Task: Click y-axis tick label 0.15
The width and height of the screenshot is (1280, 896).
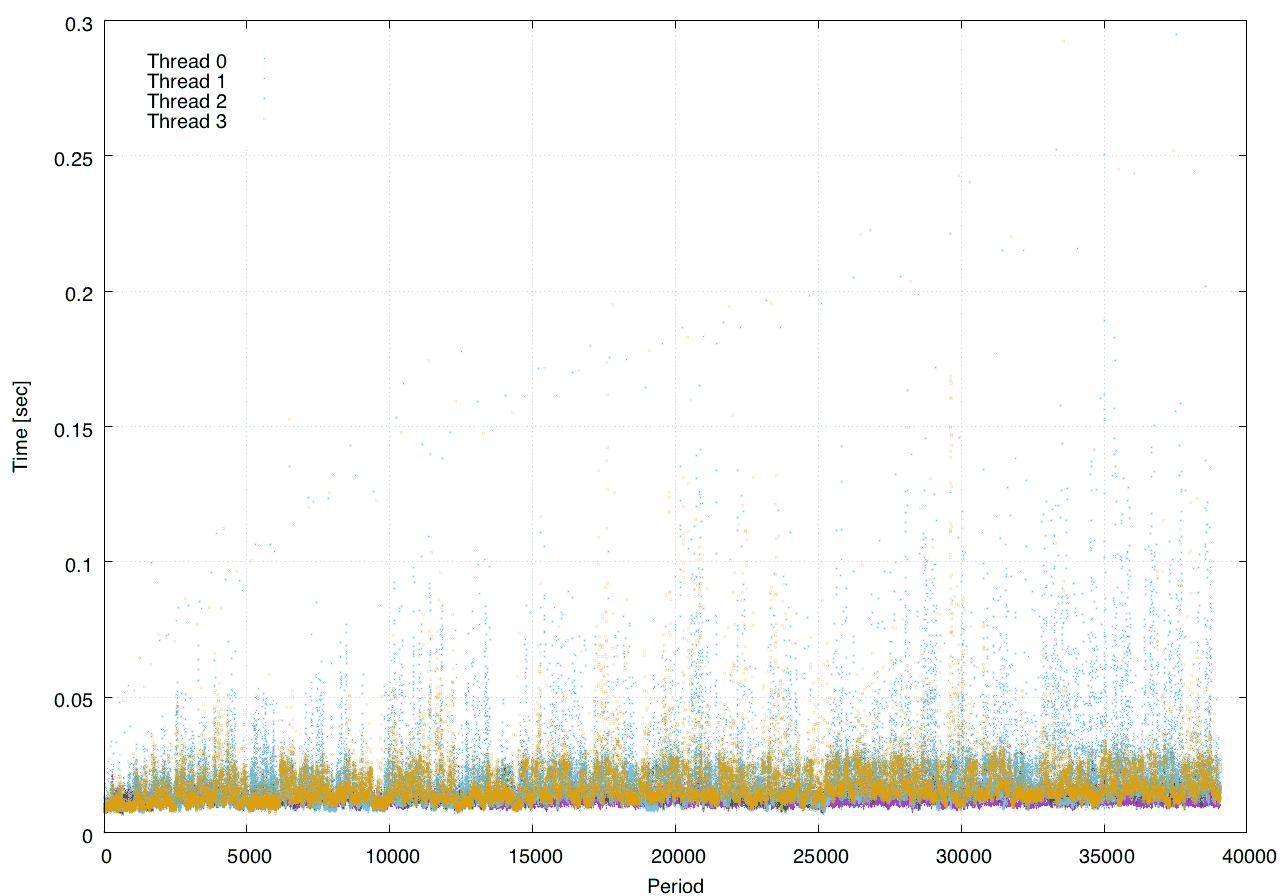Action: point(75,428)
